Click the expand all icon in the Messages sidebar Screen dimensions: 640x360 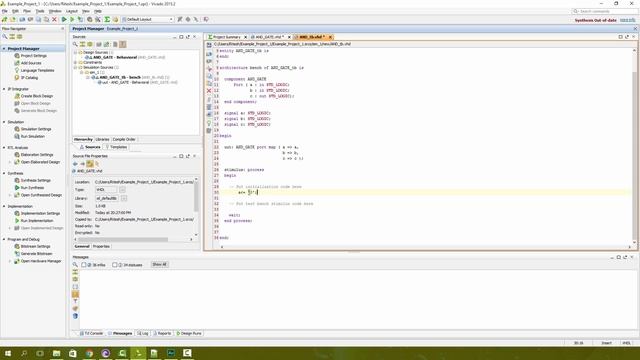75,279
